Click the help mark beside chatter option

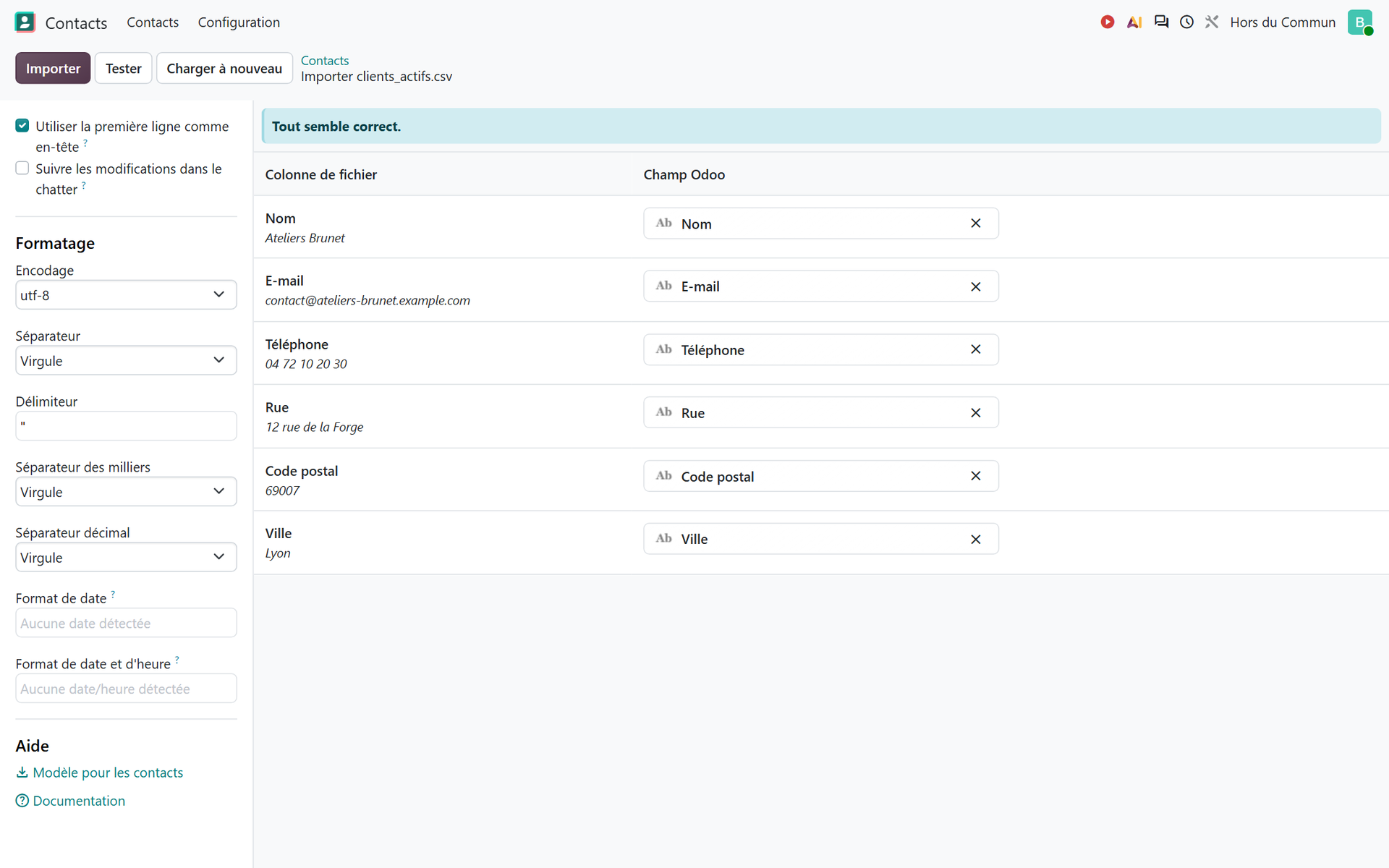pyautogui.click(x=84, y=185)
